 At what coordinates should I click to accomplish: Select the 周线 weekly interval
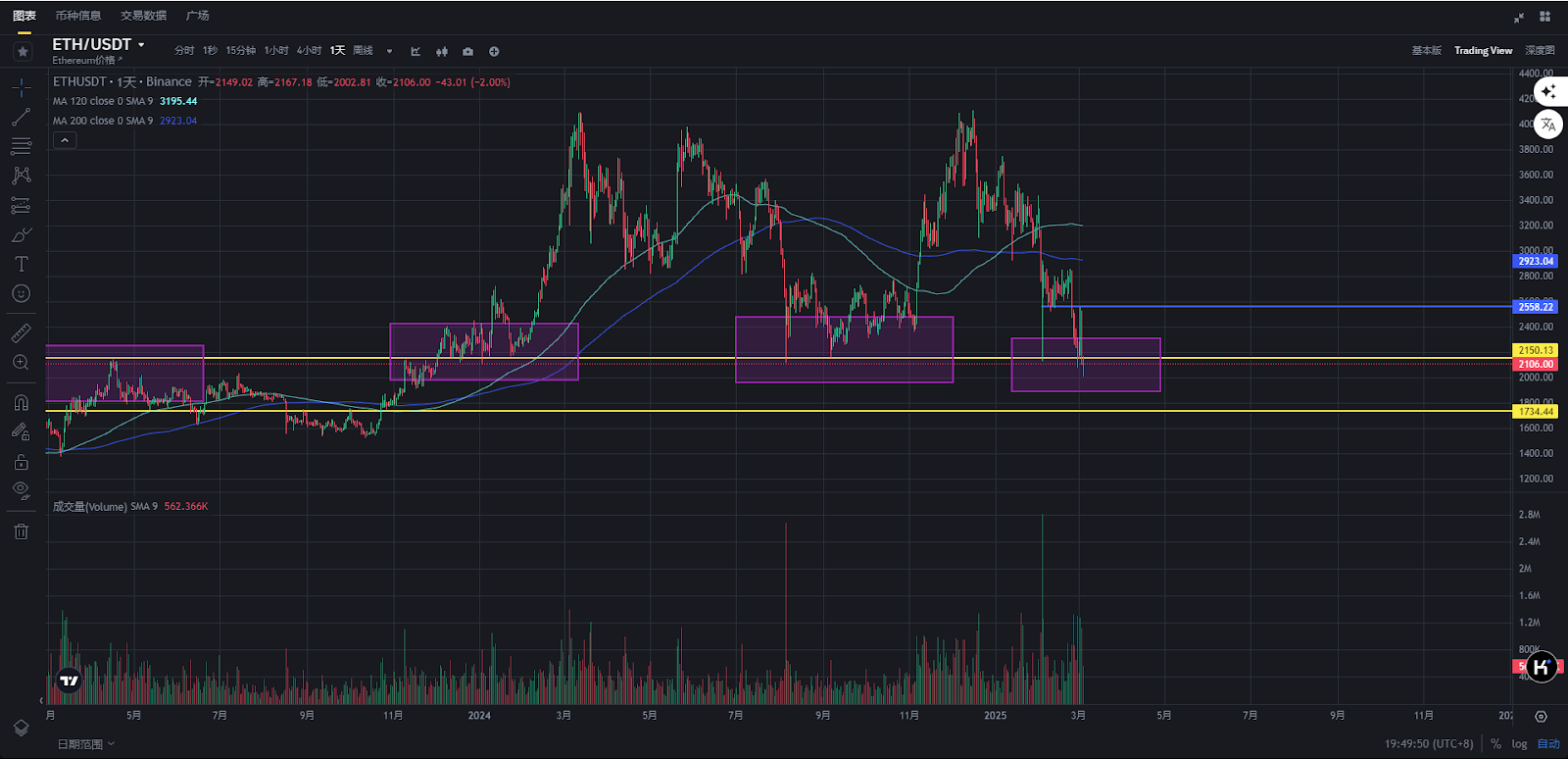point(363,51)
